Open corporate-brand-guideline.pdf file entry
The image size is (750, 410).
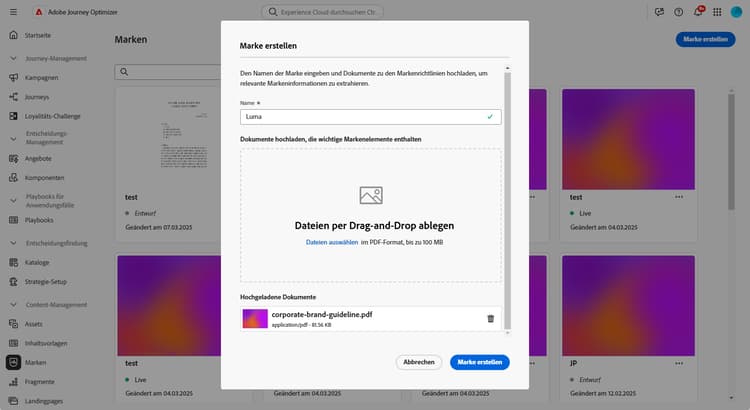pos(371,319)
